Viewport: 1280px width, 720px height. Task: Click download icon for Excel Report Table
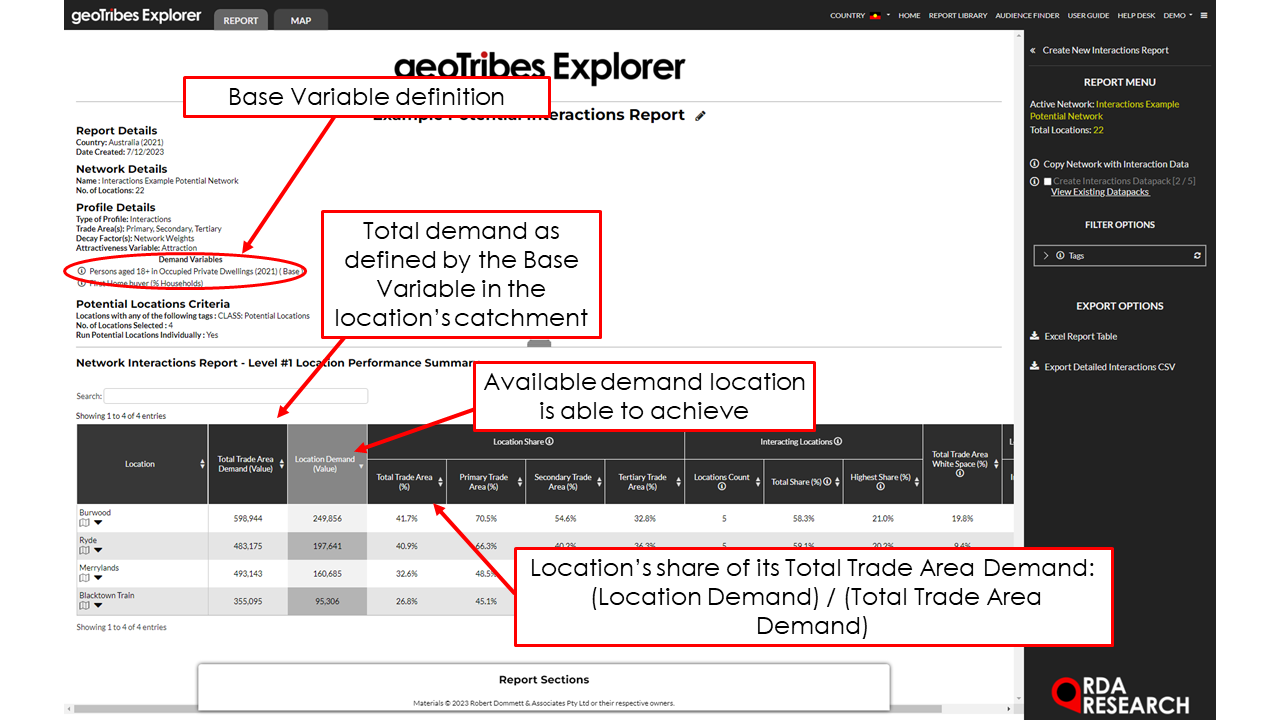(x=1034, y=337)
